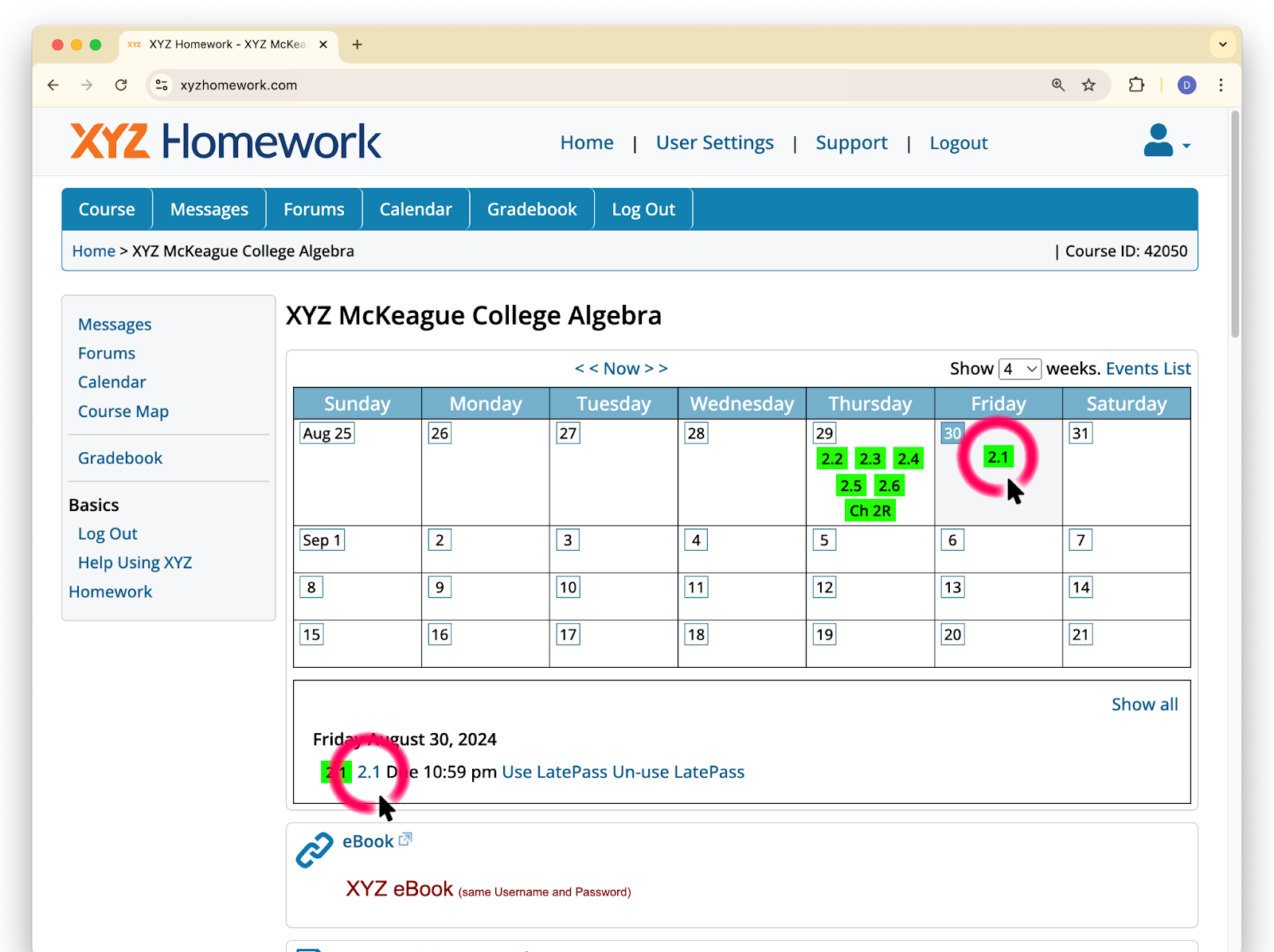Click the browser forward arrow

pyautogui.click(x=87, y=85)
